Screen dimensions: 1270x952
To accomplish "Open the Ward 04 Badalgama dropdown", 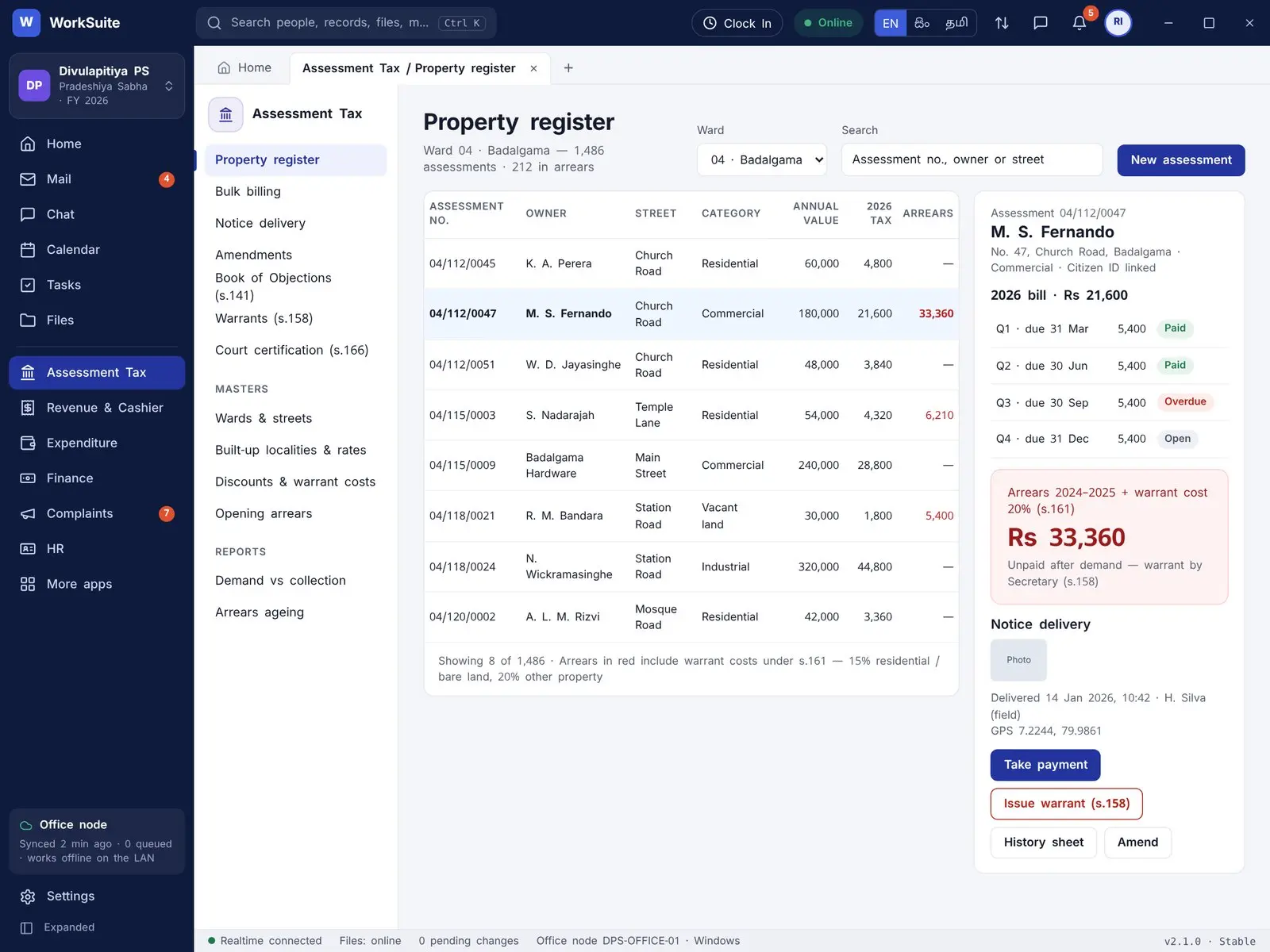I will pos(762,159).
